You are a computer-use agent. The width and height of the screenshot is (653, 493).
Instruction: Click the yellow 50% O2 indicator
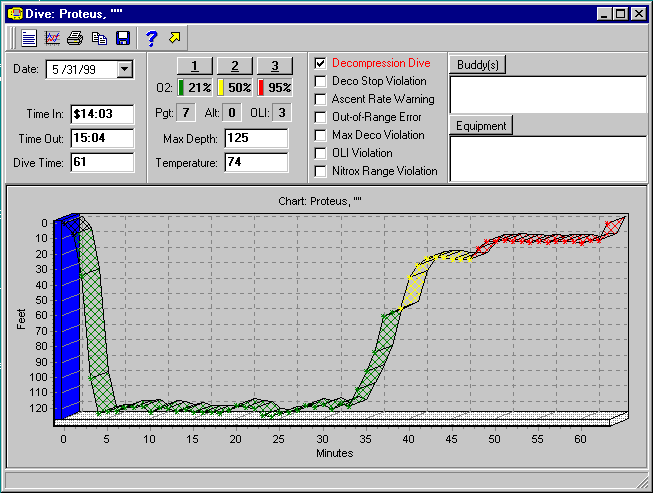[235, 87]
